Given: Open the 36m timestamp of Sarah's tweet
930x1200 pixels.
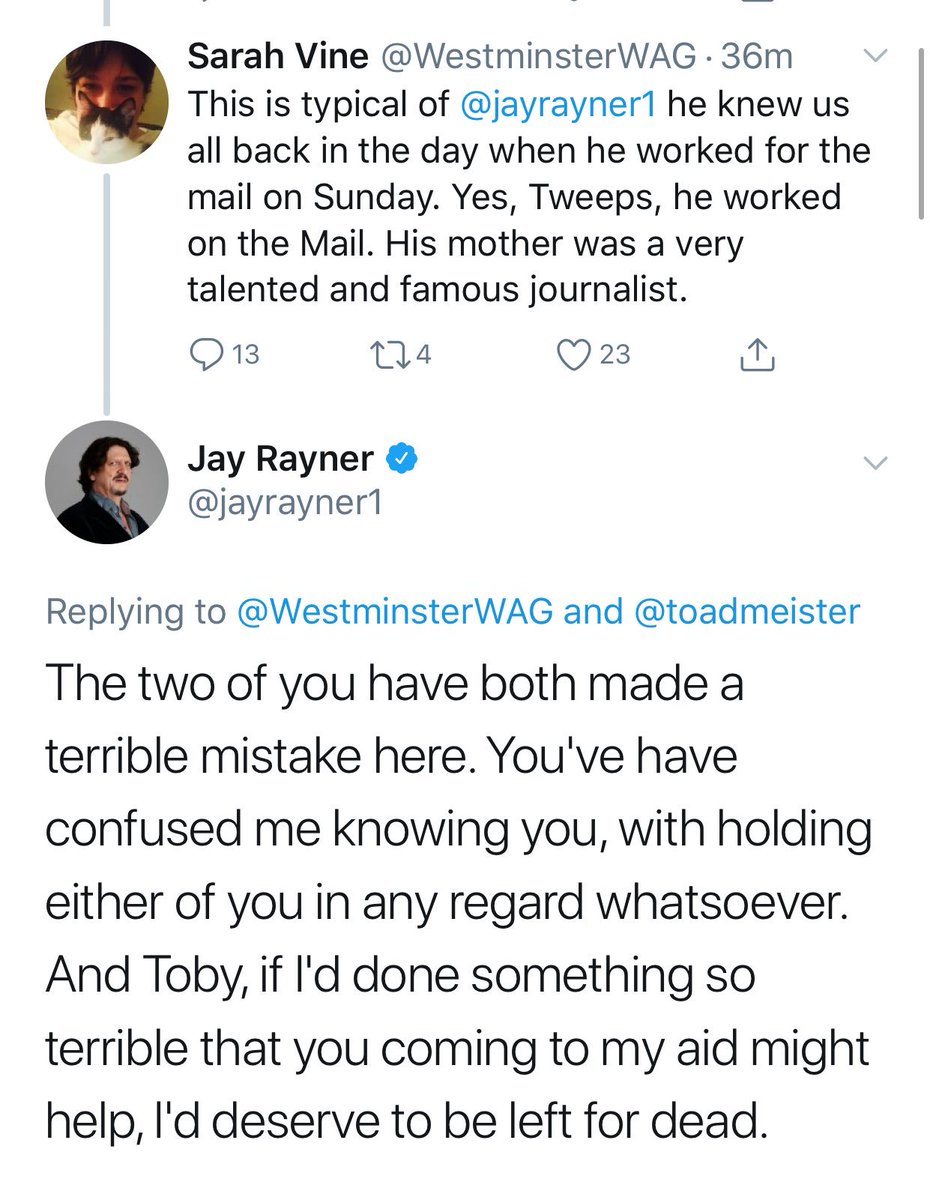Looking at the screenshot, I should 756,57.
